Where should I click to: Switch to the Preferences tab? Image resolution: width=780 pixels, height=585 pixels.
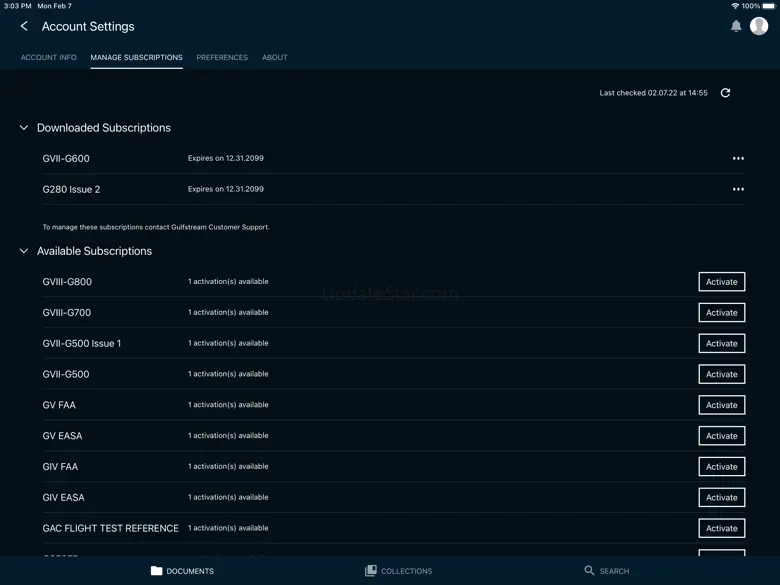[222, 57]
